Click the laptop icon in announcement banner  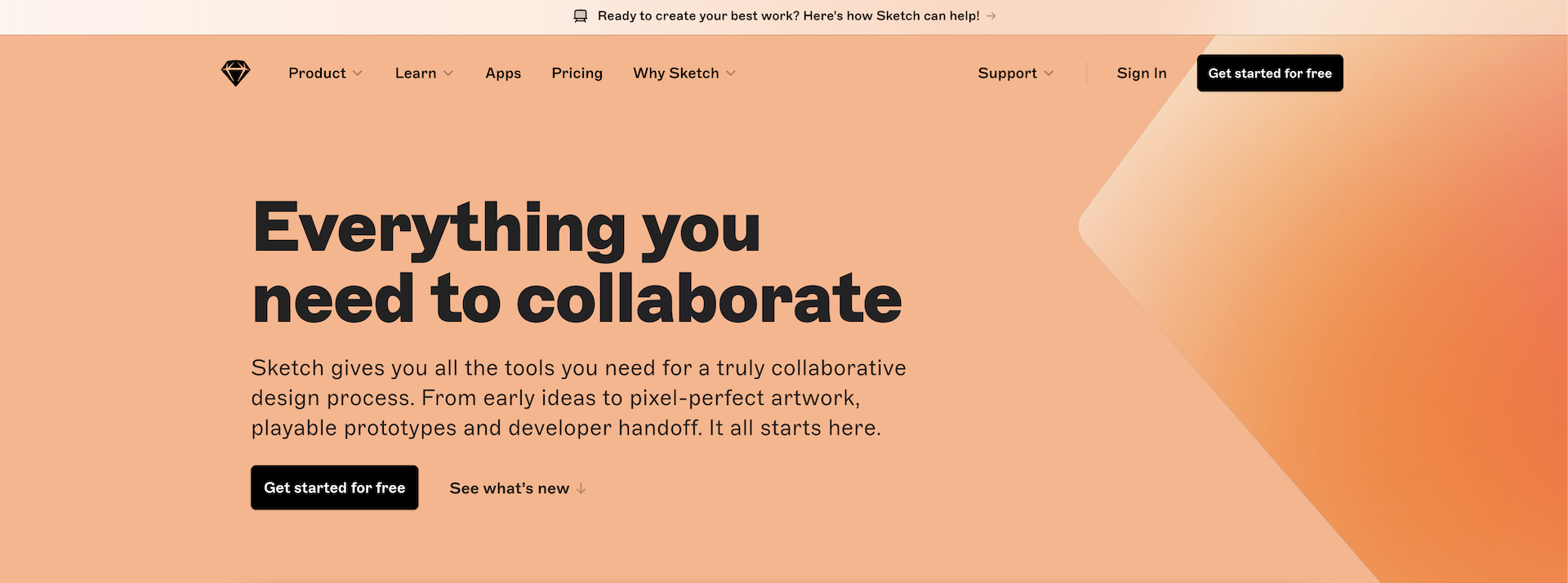coord(581,16)
